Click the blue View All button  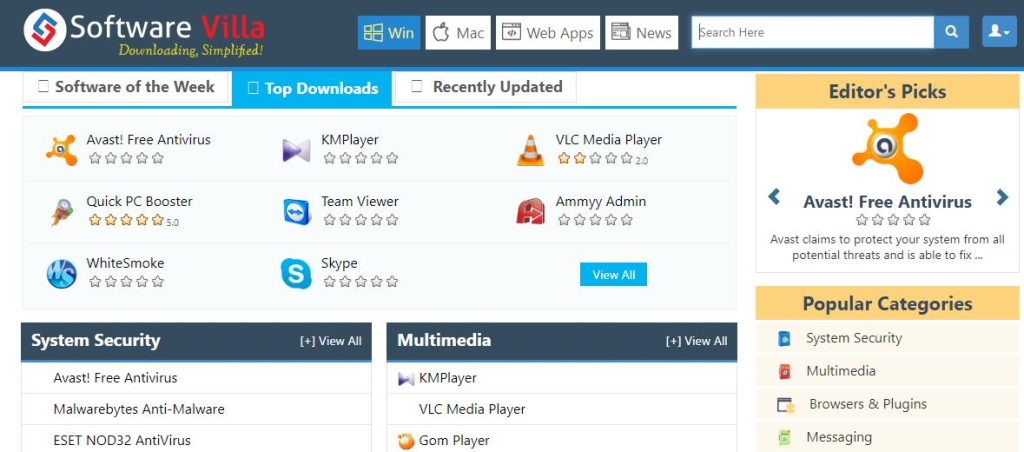coord(613,274)
